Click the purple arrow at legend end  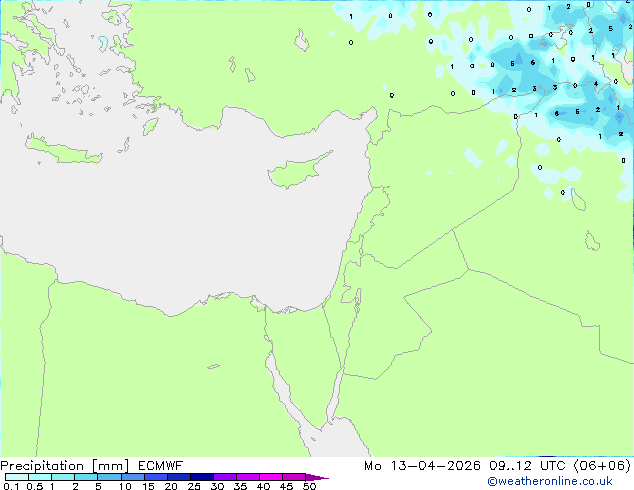coord(317,477)
